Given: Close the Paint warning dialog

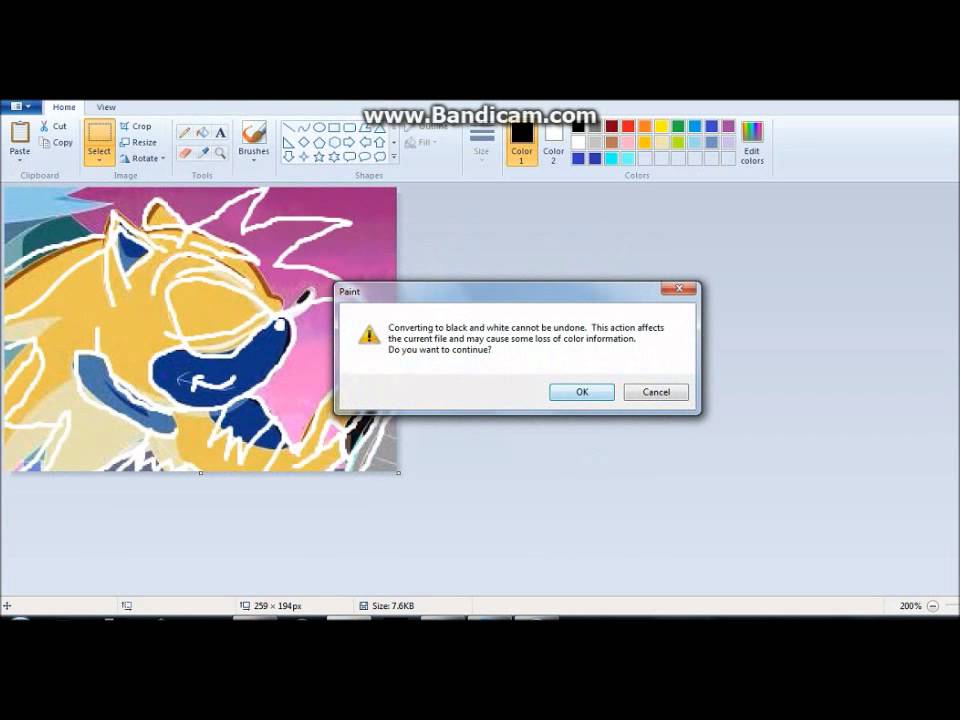Looking at the screenshot, I should click(x=678, y=288).
